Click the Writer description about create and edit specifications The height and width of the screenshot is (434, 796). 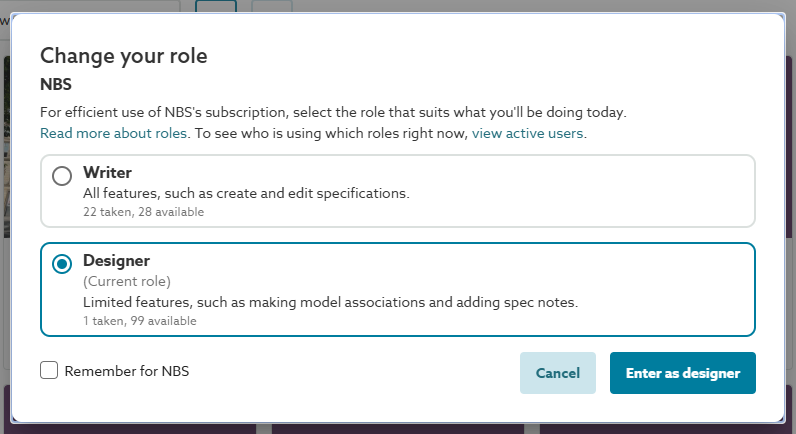point(246,193)
